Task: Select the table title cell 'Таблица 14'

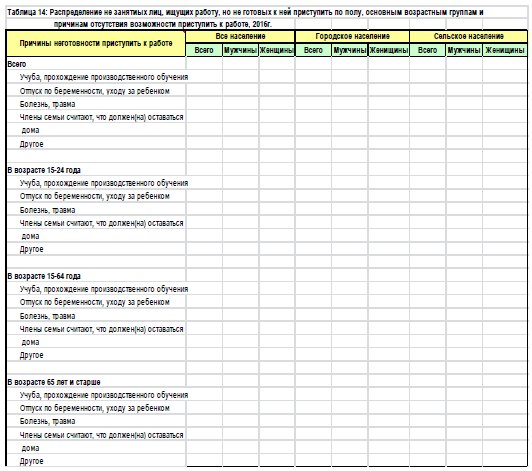Action: [245, 13]
